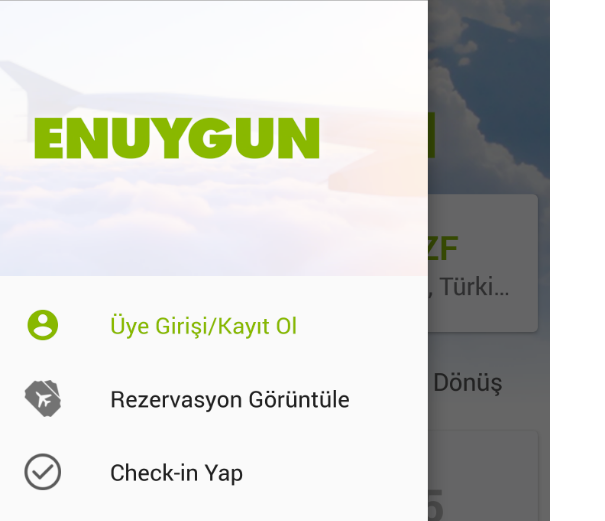Click the ENUYGUN logo in drawer header

coord(177,138)
